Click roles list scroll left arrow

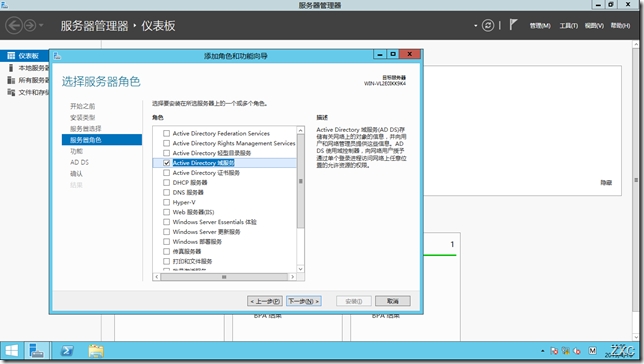point(156,277)
